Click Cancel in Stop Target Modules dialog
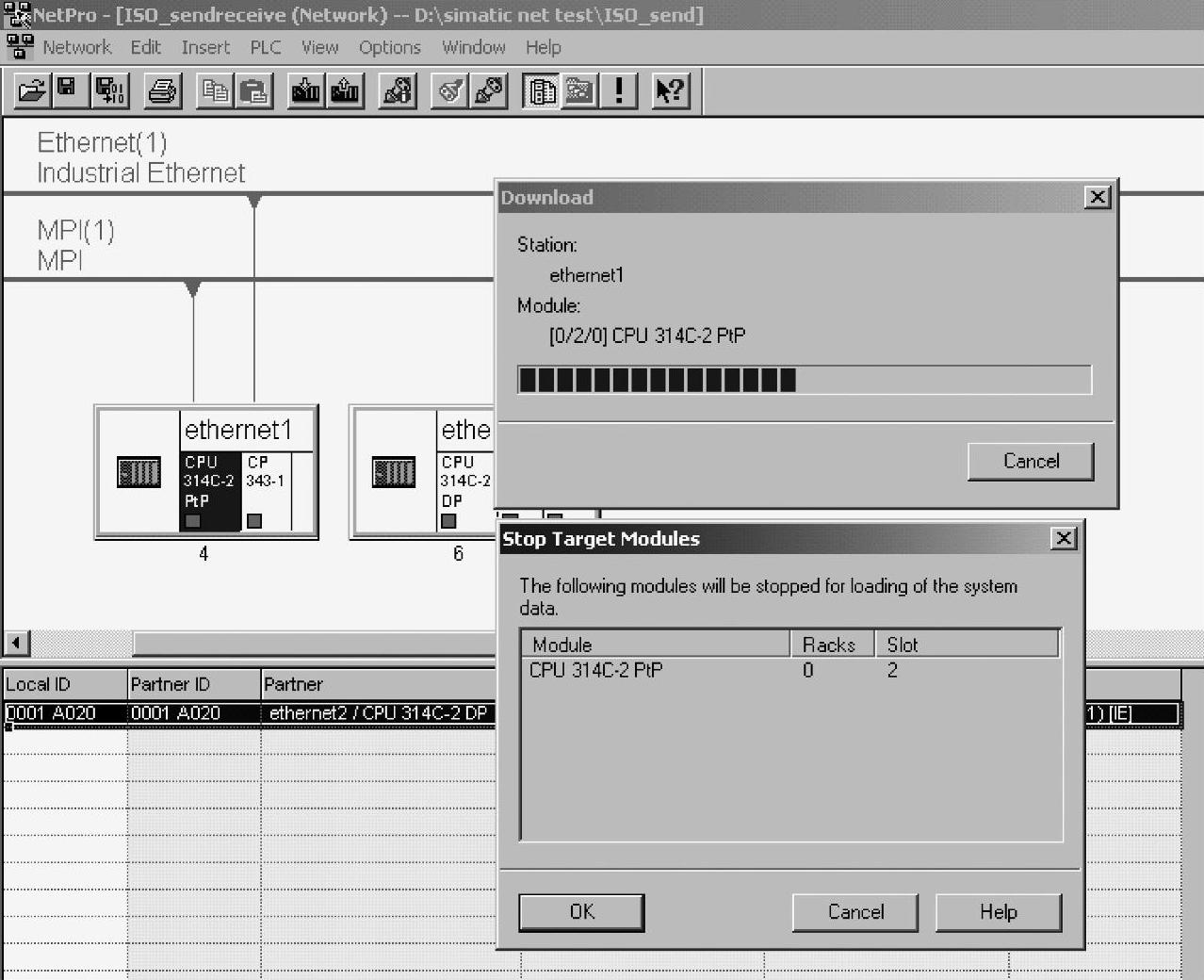 point(855,912)
